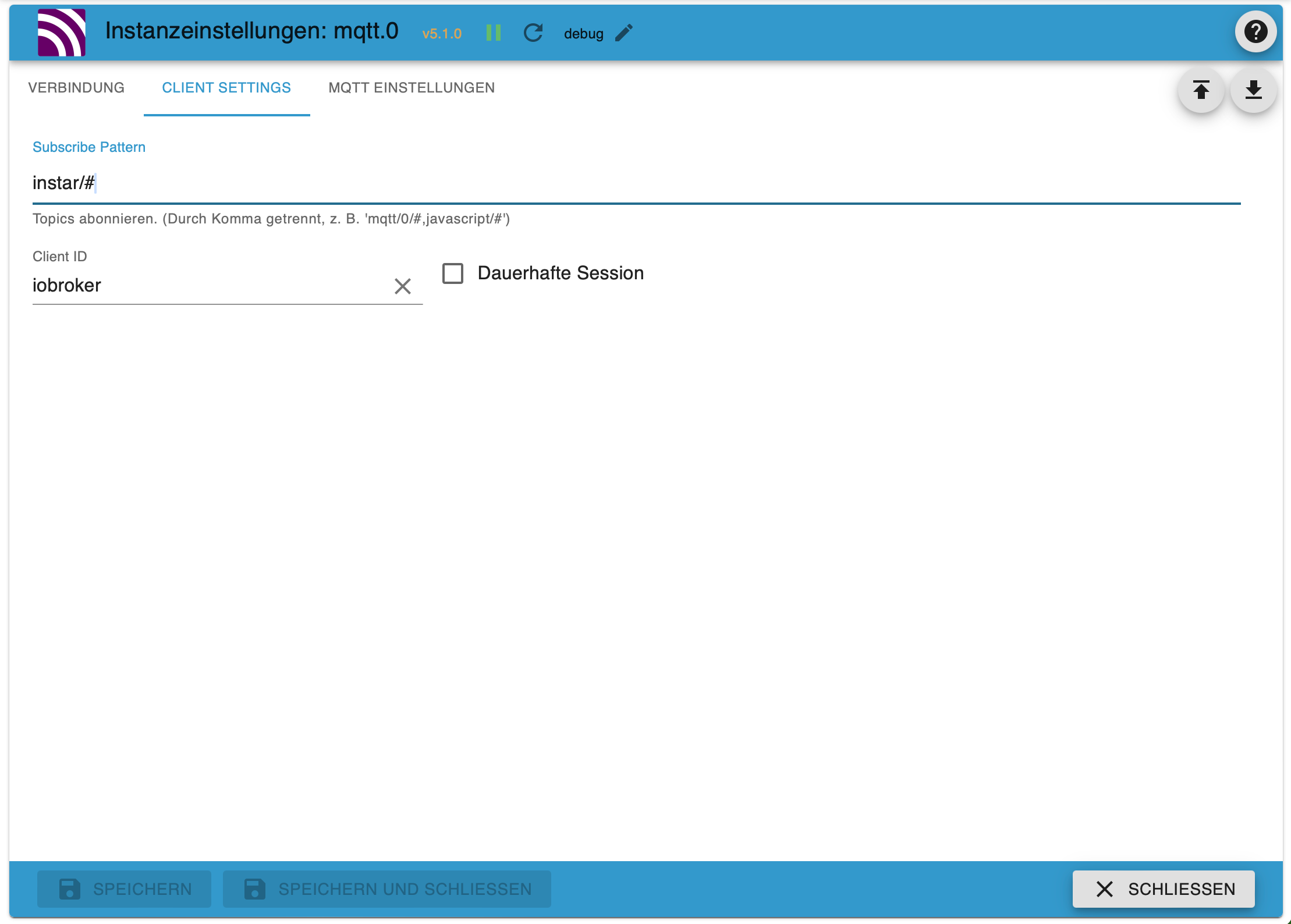Clear the Client ID field using the X
Screen dimensions: 1291x924
(x=403, y=286)
